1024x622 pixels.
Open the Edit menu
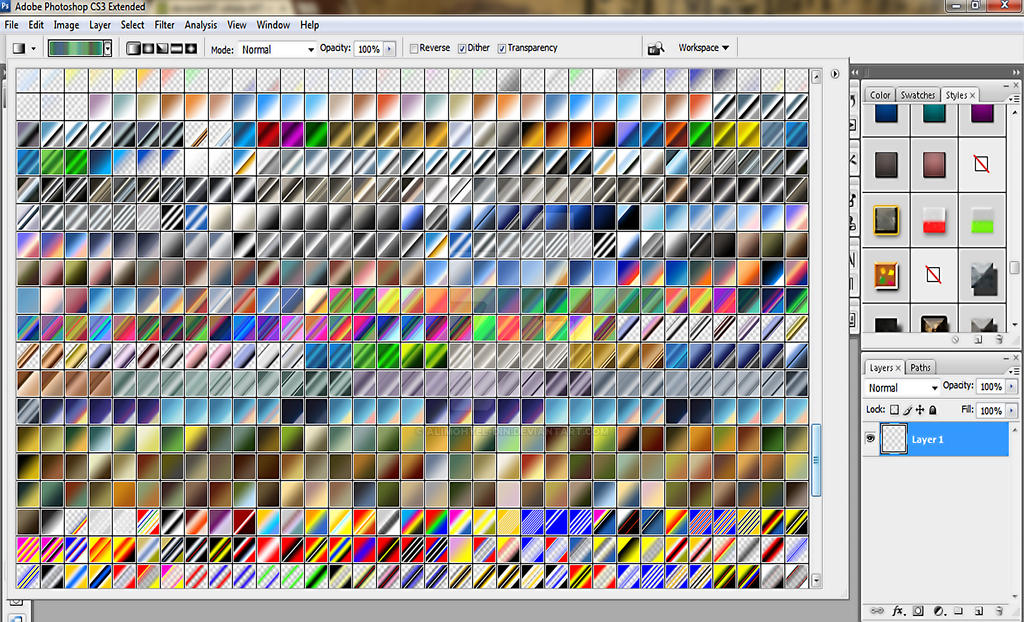pos(36,25)
